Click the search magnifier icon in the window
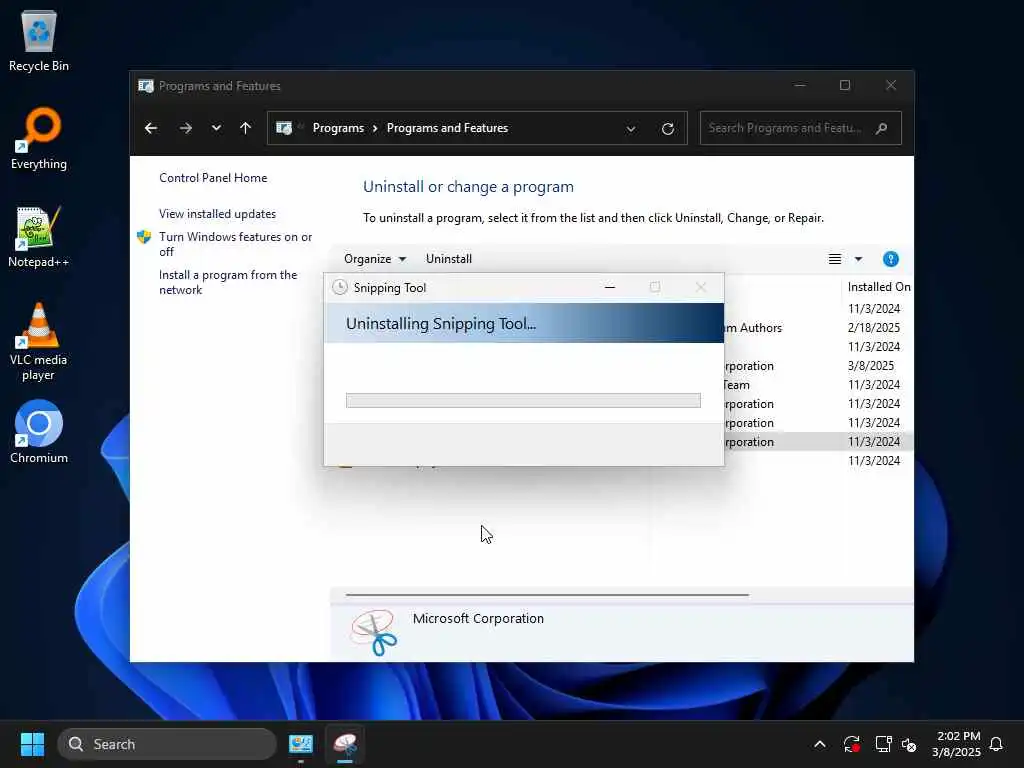Screen dimensions: 1024x768 [882, 128]
